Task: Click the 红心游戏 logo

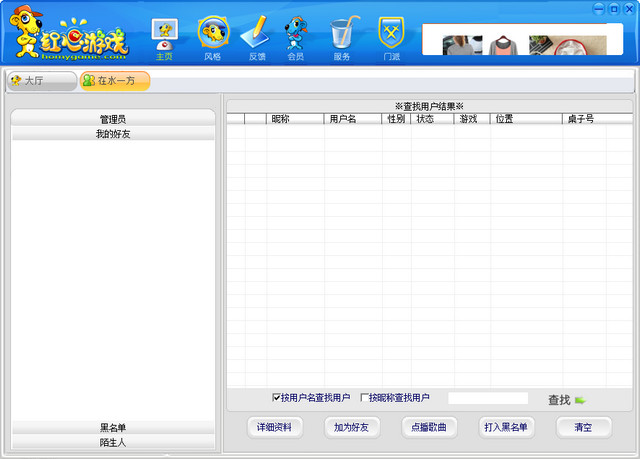Action: (68, 38)
